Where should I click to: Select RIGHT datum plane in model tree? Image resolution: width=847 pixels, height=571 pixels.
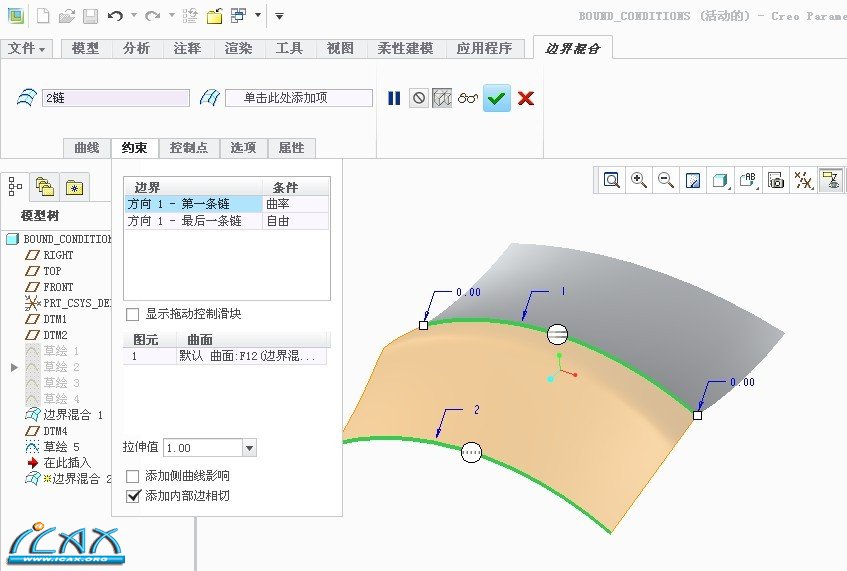coord(50,255)
